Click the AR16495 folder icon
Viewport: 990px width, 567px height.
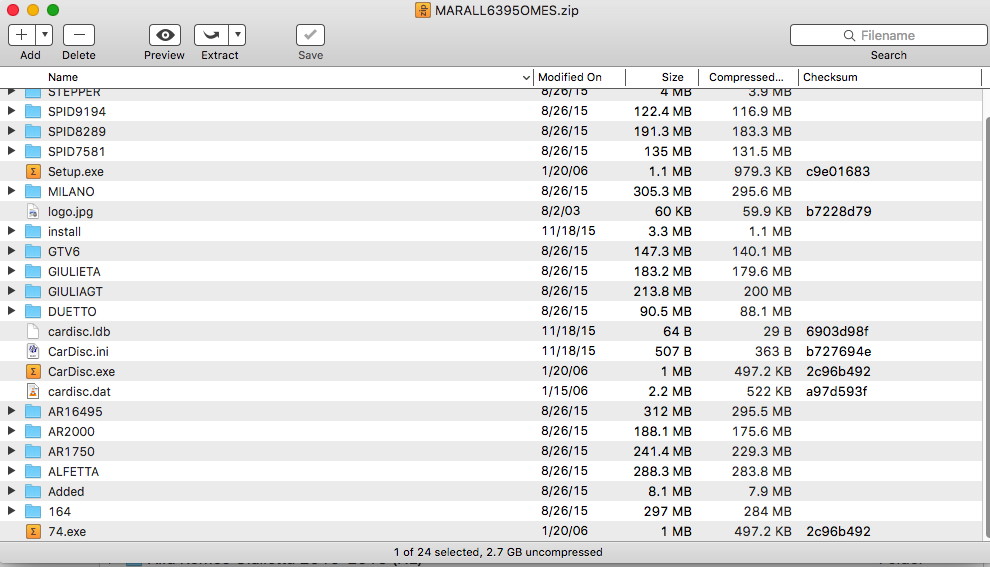pos(33,411)
